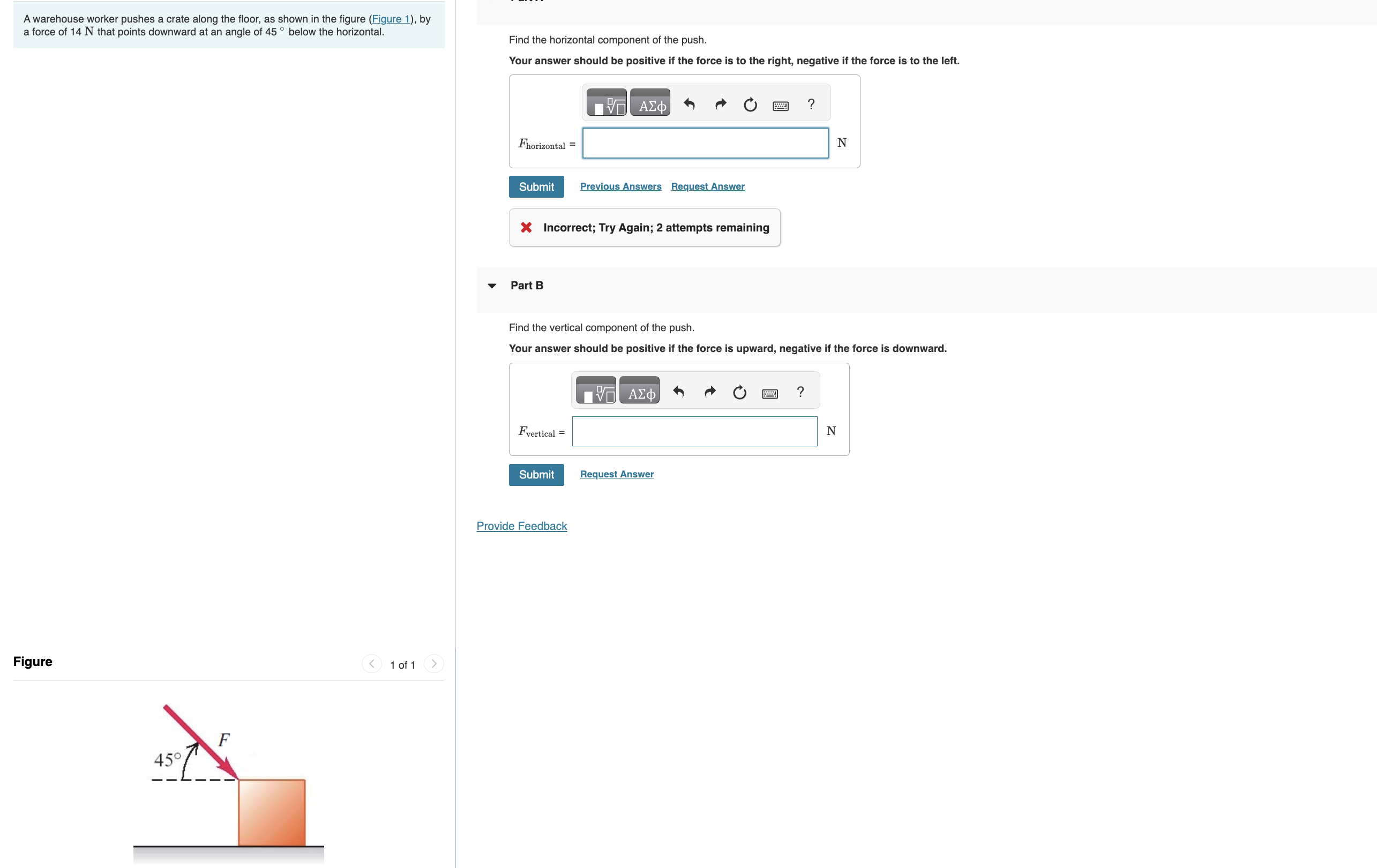The width and height of the screenshot is (1377, 868).
Task: Reset the Part A answer field
Action: (750, 104)
